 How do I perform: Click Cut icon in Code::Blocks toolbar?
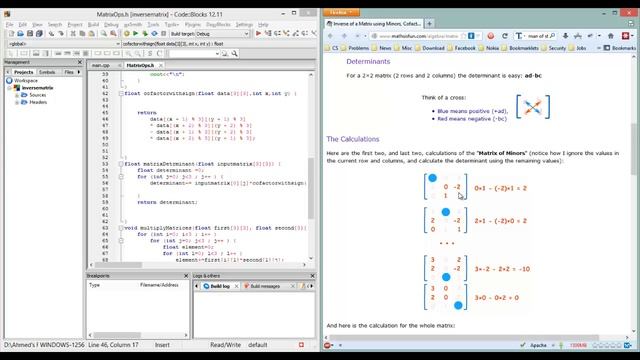point(73,34)
